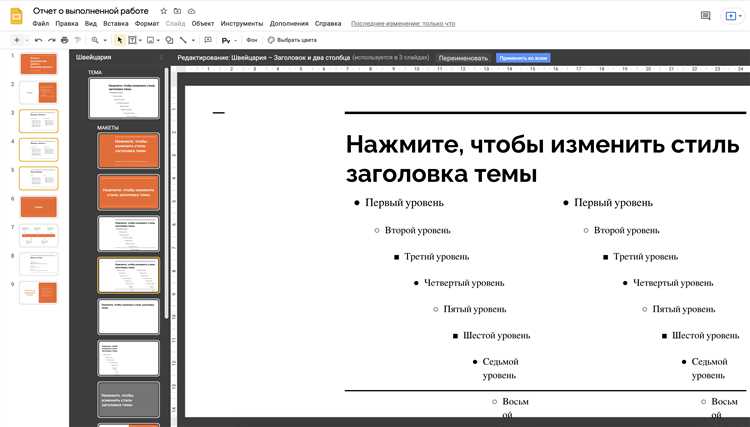Image resolution: width=750 pixels, height=427 pixels.
Task: Print the presentation via printer icon
Action: 65,40
